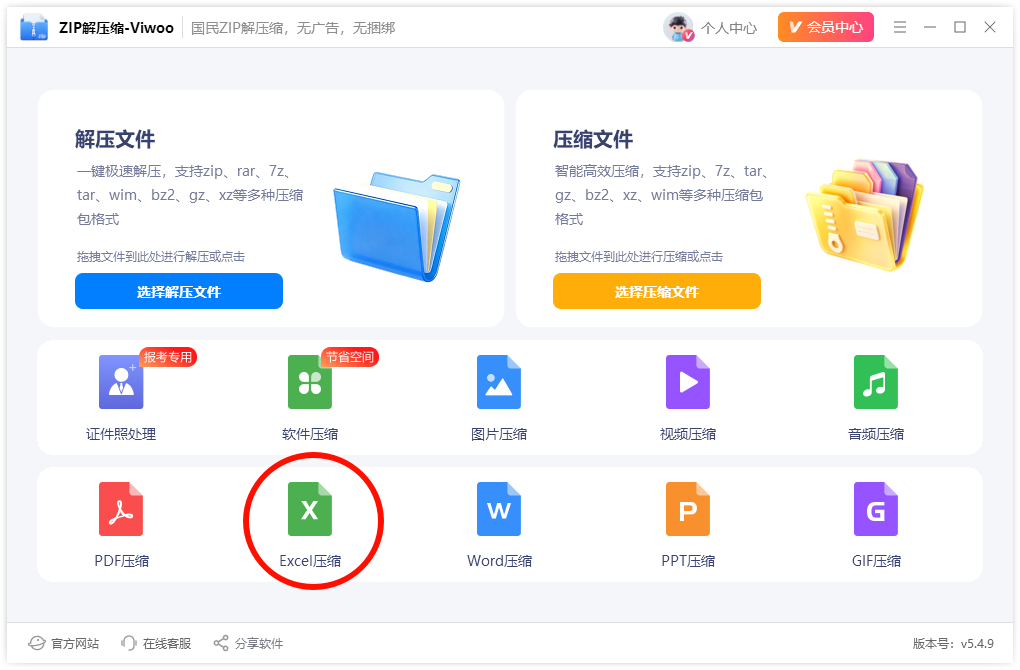This screenshot has height=670, width=1020.
Task: Open the Excel压缩 compression icon
Action: 310,509
